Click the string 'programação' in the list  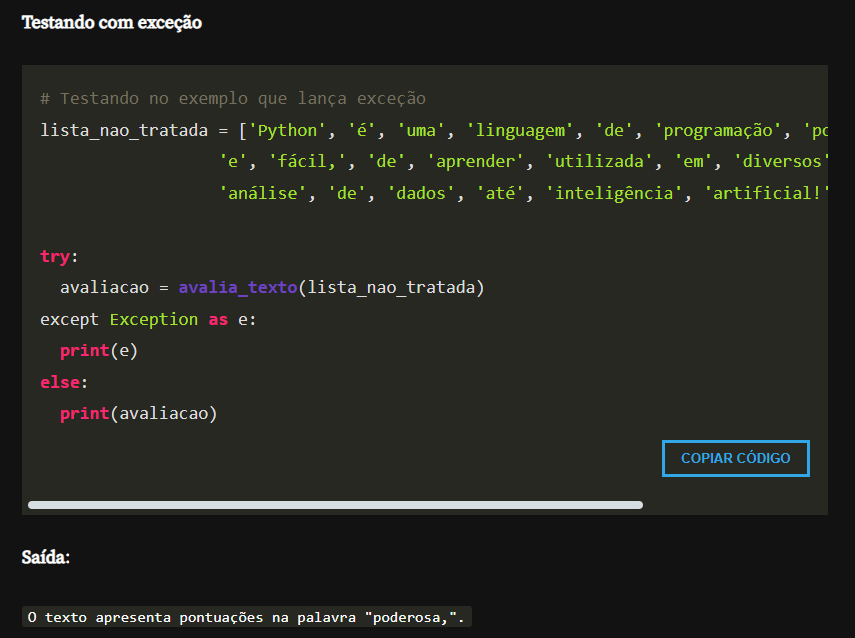(718, 131)
